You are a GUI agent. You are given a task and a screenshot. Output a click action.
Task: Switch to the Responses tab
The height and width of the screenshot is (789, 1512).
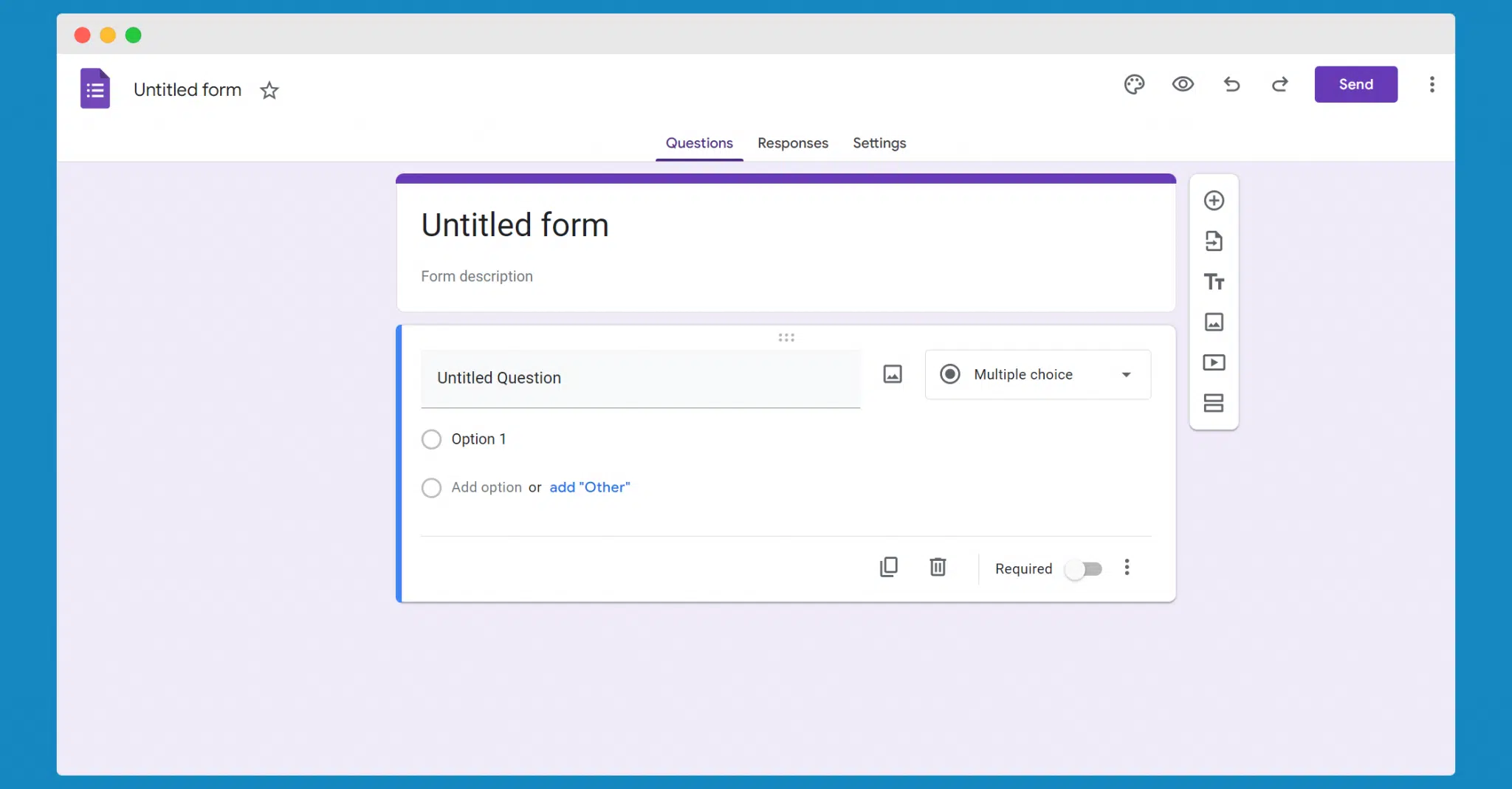(x=792, y=143)
